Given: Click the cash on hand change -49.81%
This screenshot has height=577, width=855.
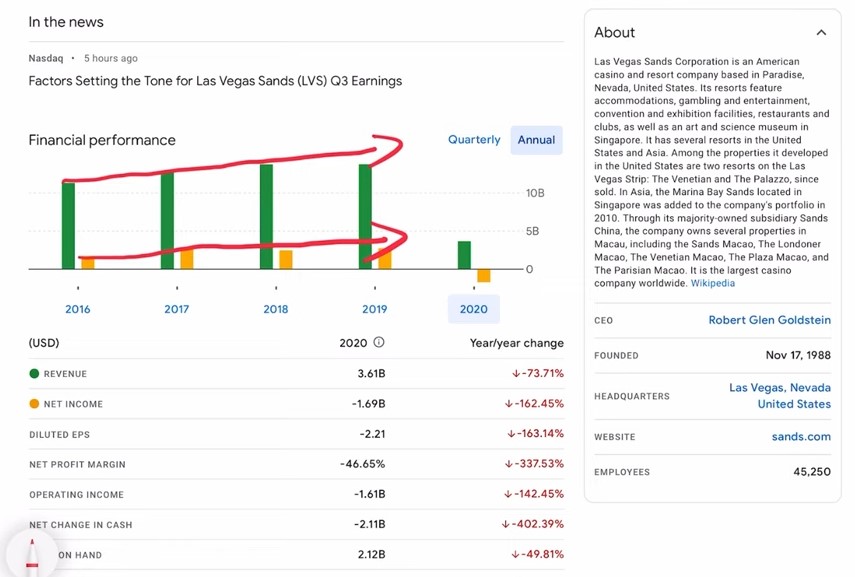Looking at the screenshot, I should click(538, 555).
